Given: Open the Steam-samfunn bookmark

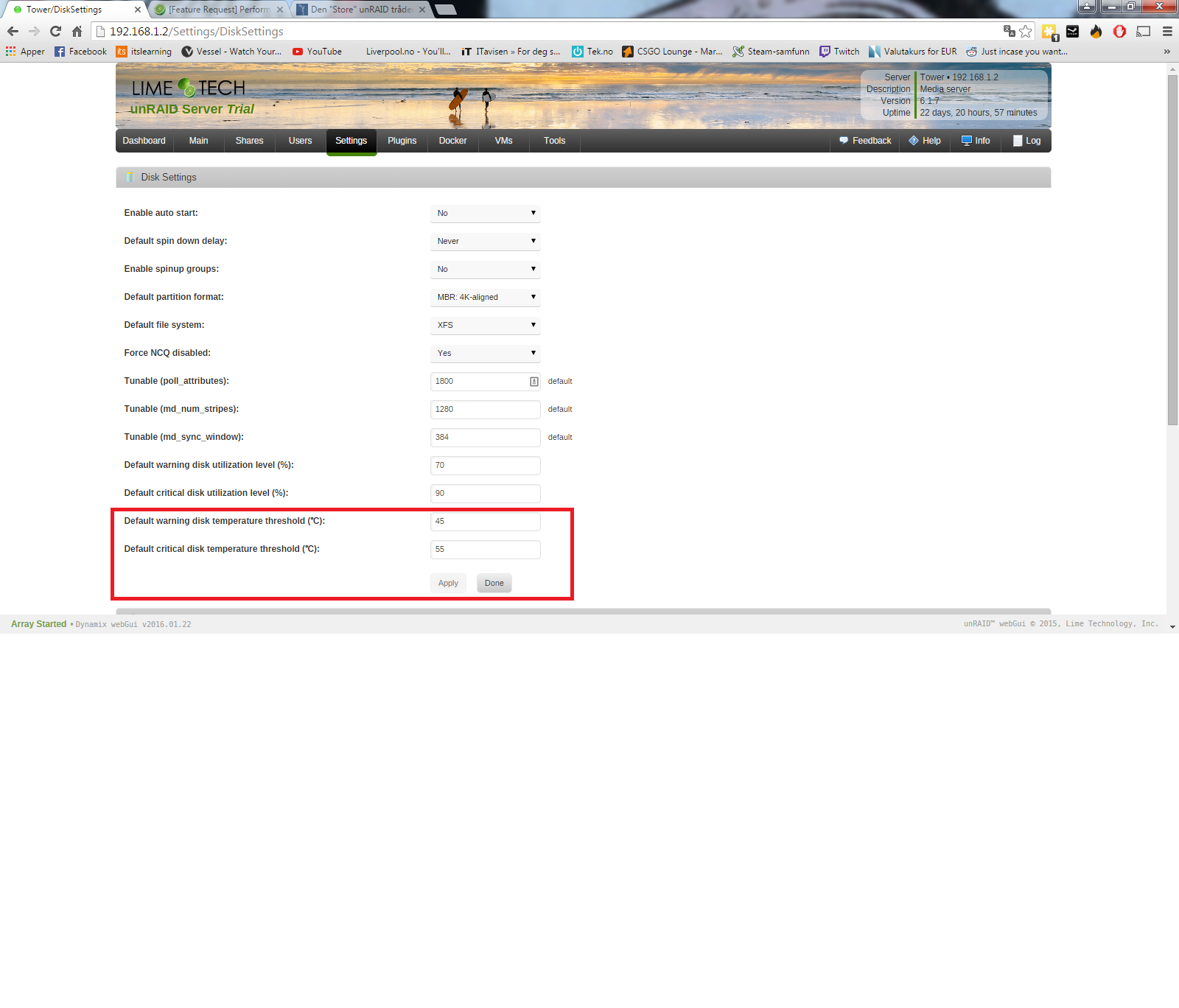Looking at the screenshot, I should 771,52.
